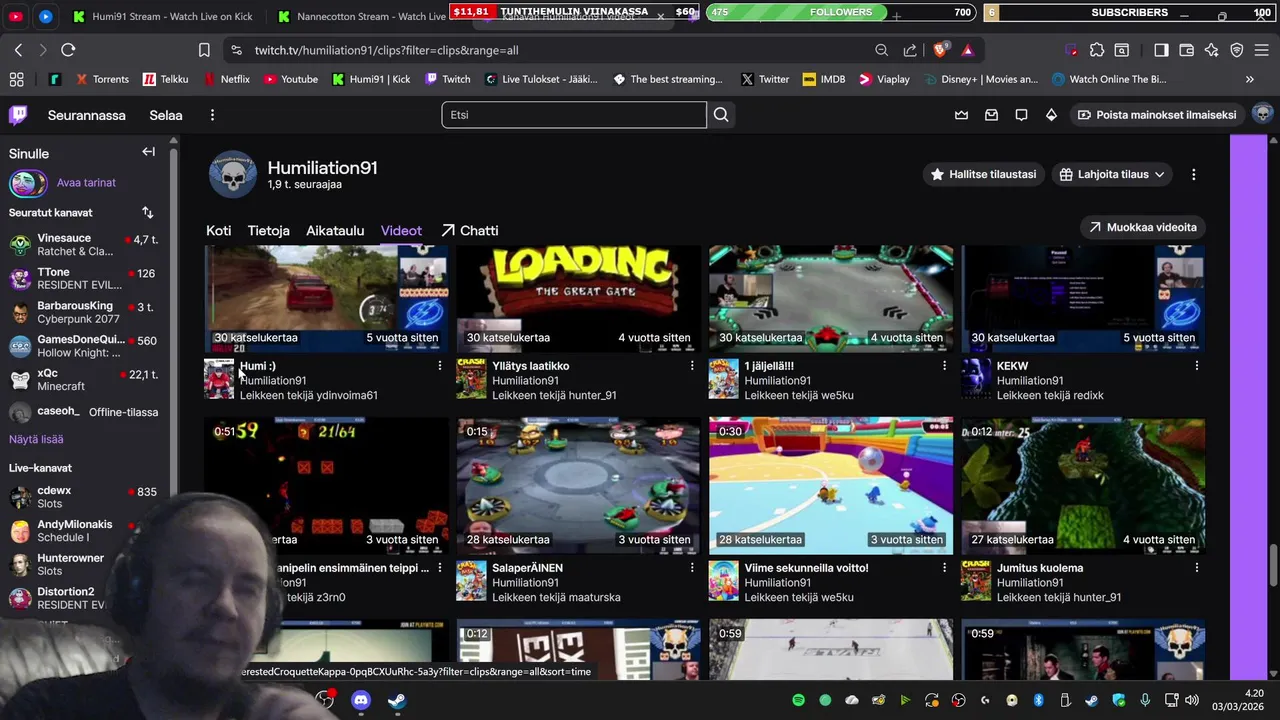The height and width of the screenshot is (720, 1280).
Task: Click the volume speaker tray icon
Action: click(1192, 701)
